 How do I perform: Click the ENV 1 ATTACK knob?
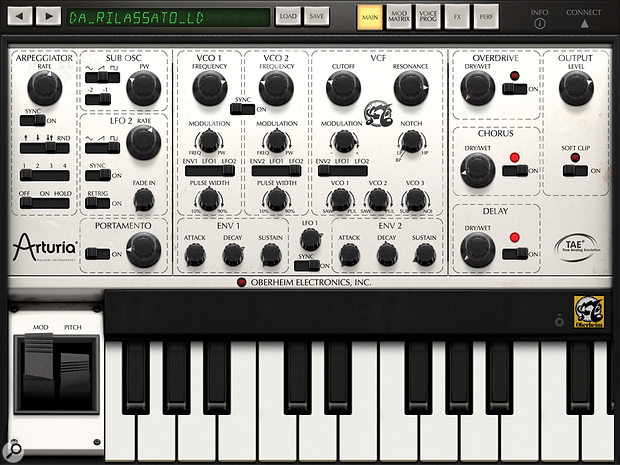195,255
